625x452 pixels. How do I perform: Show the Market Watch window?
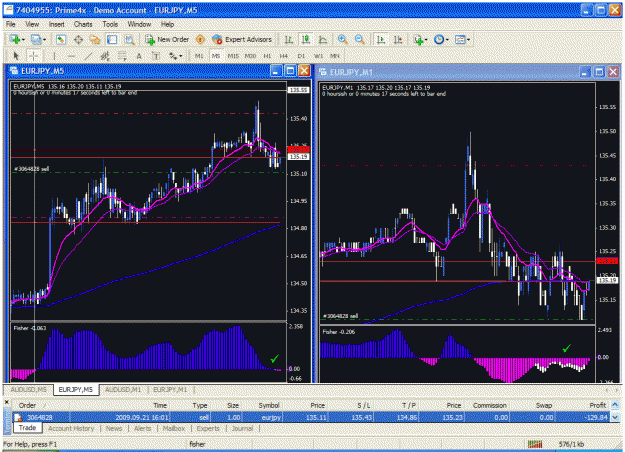point(61,39)
